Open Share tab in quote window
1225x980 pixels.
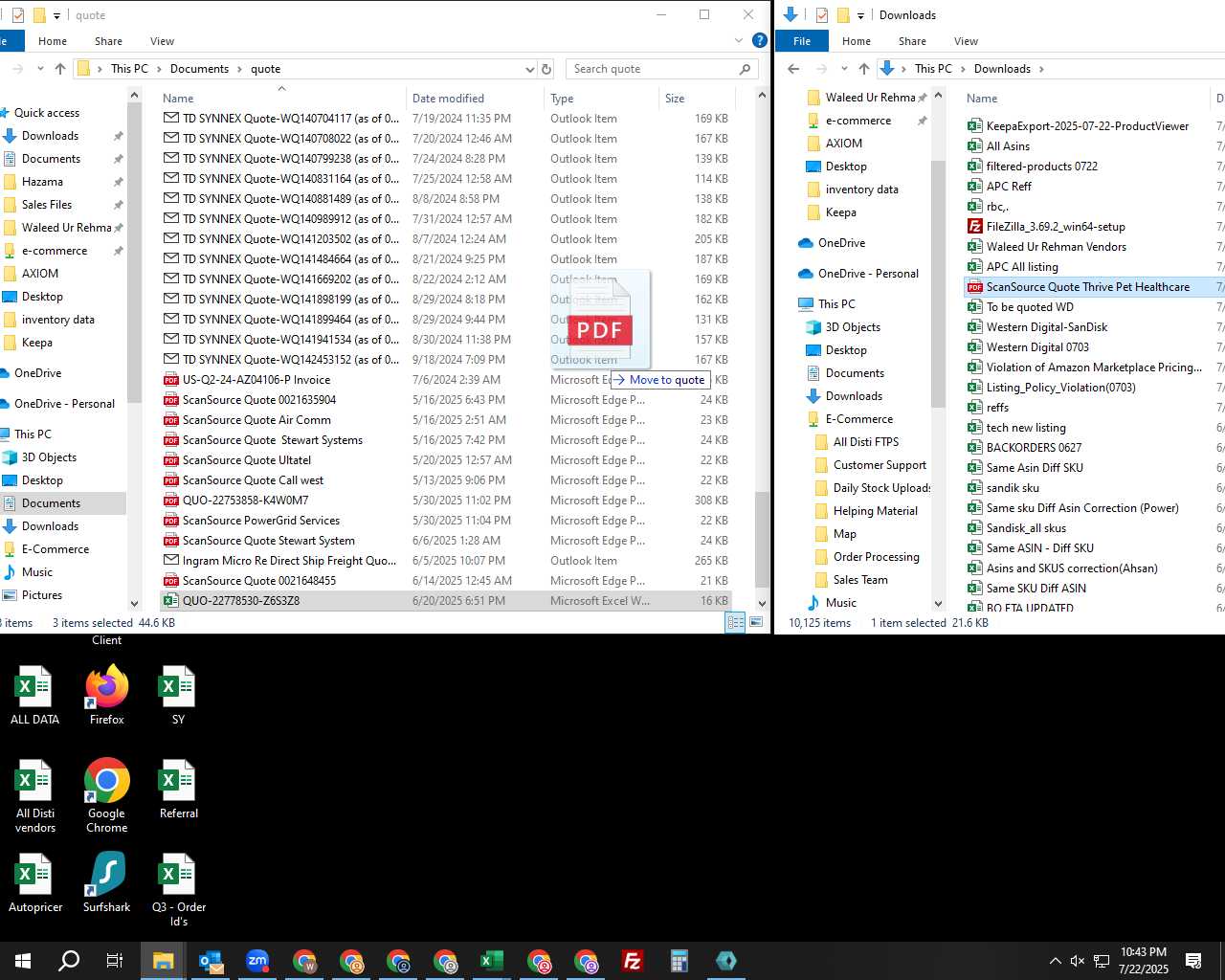(x=108, y=41)
